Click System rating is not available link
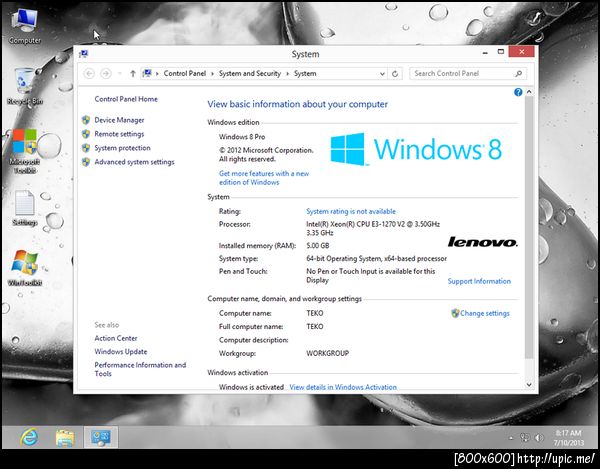This screenshot has height=469, width=600. [x=351, y=211]
